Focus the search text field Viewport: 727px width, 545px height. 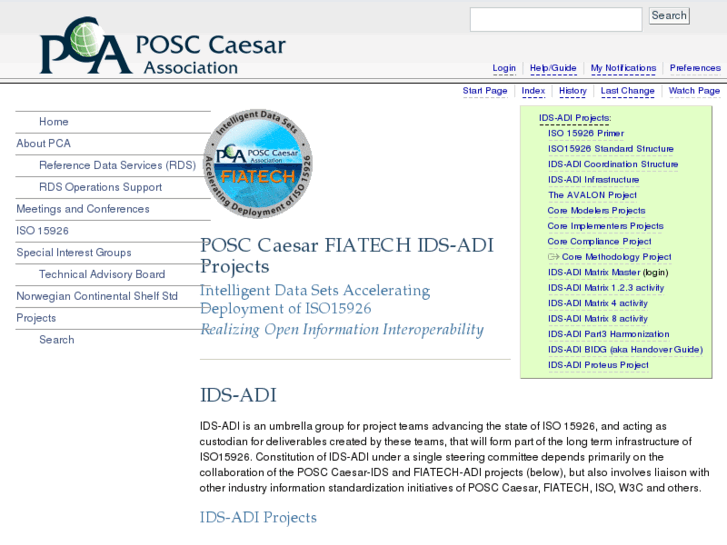tap(556, 19)
